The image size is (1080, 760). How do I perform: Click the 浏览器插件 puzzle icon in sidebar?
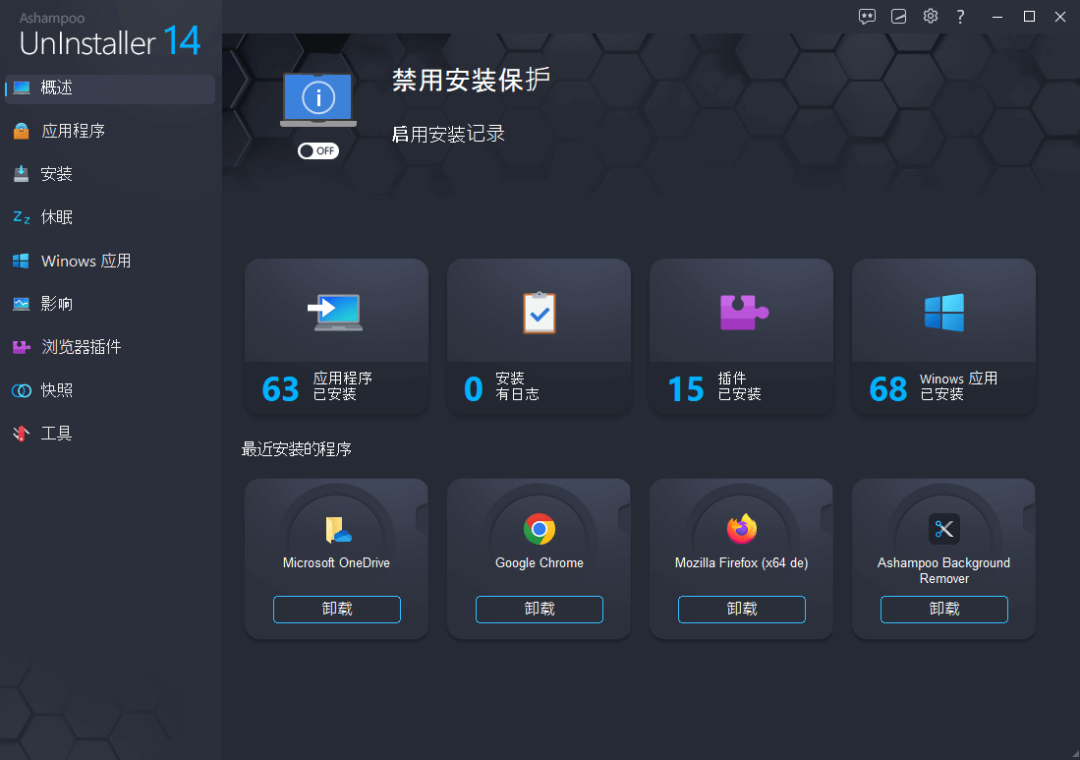[x=21, y=347]
